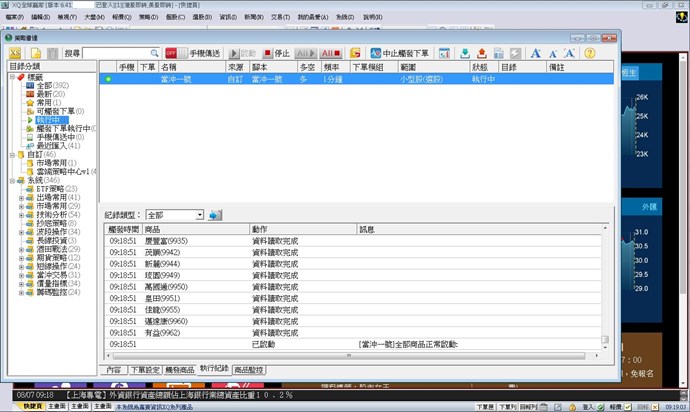Click the export icon beside 紀錄類型 dropdown

coord(215,215)
